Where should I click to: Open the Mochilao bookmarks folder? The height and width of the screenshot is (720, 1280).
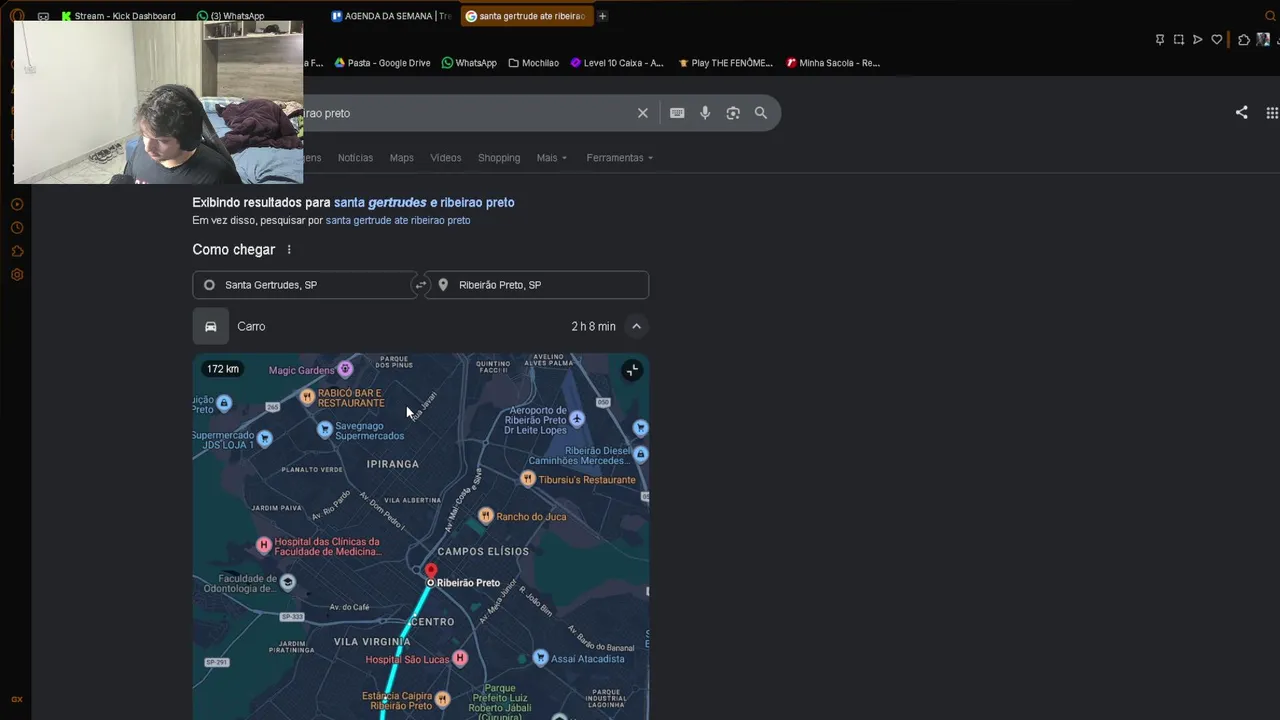[533, 63]
